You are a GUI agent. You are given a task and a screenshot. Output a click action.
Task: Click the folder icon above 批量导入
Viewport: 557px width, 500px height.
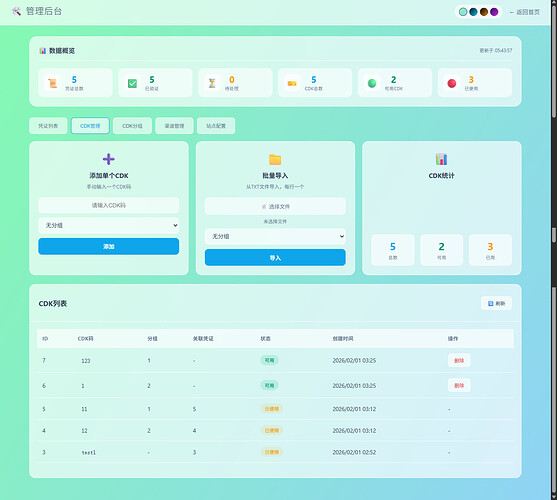[x=275, y=160]
